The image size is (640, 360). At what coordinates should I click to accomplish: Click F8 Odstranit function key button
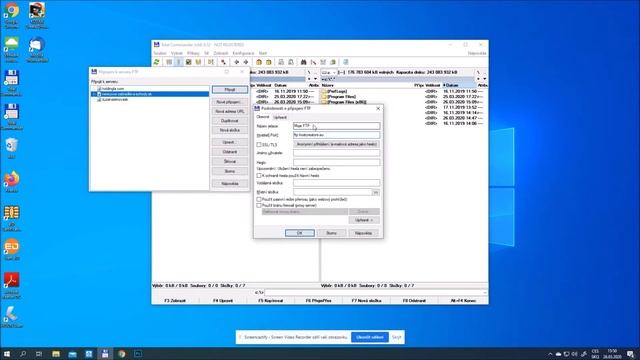pyautogui.click(x=414, y=300)
